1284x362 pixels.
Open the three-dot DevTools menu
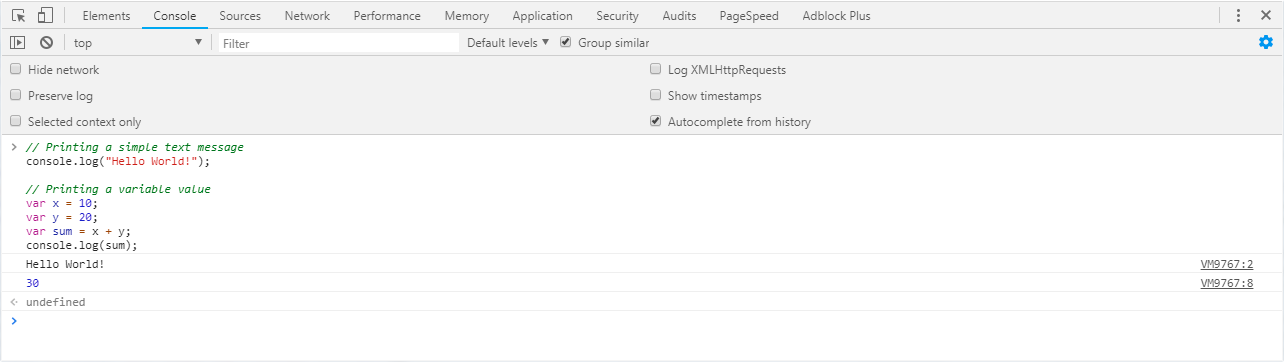1238,16
